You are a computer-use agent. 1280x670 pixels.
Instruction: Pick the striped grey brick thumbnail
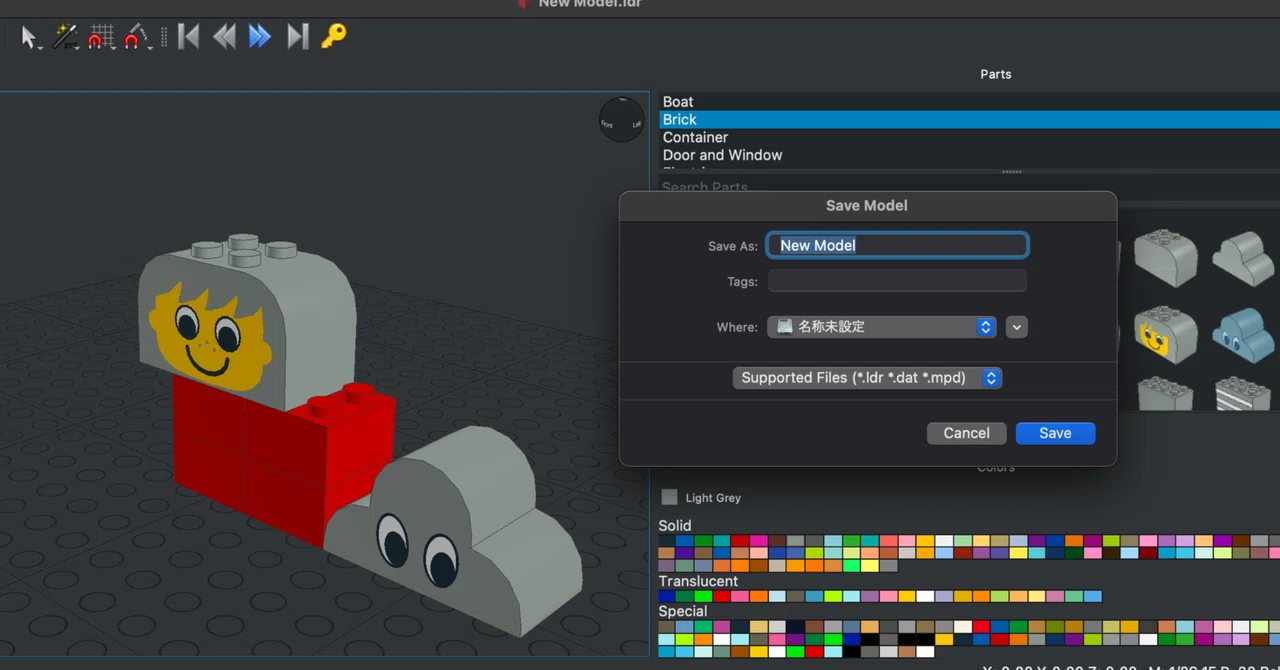pyautogui.click(x=1244, y=393)
